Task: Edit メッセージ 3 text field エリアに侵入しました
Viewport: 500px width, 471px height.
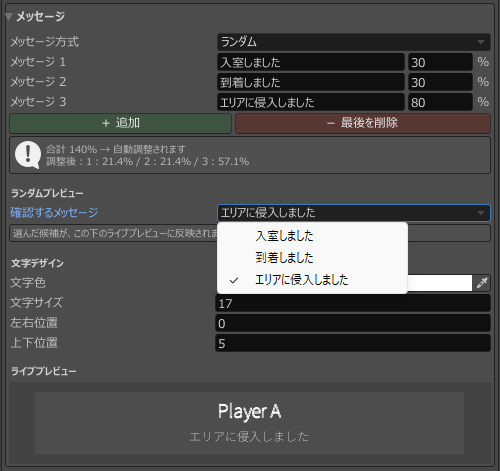Action: pos(311,102)
